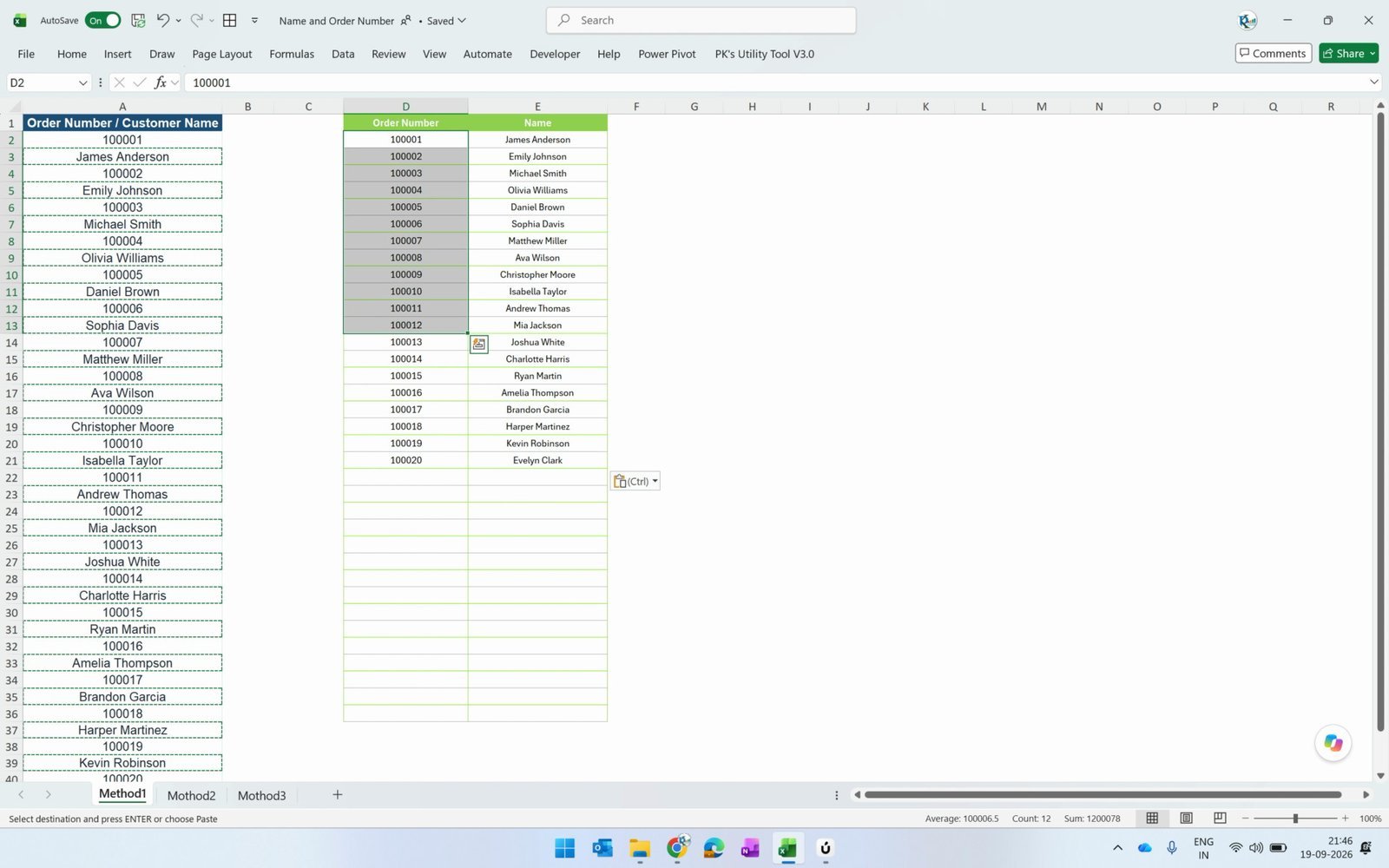Open Outlook from the taskbar
The width and height of the screenshot is (1389, 868).
[602, 848]
